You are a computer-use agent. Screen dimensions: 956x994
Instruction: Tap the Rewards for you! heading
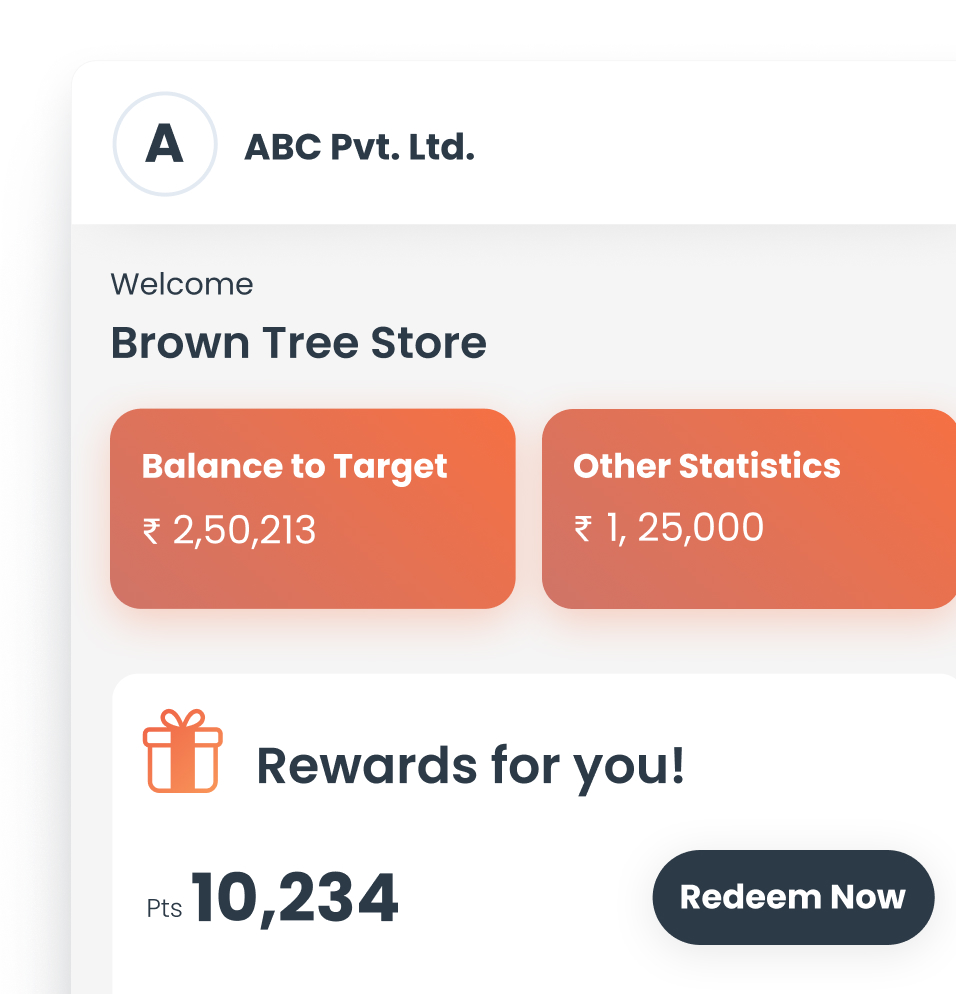[x=470, y=766]
